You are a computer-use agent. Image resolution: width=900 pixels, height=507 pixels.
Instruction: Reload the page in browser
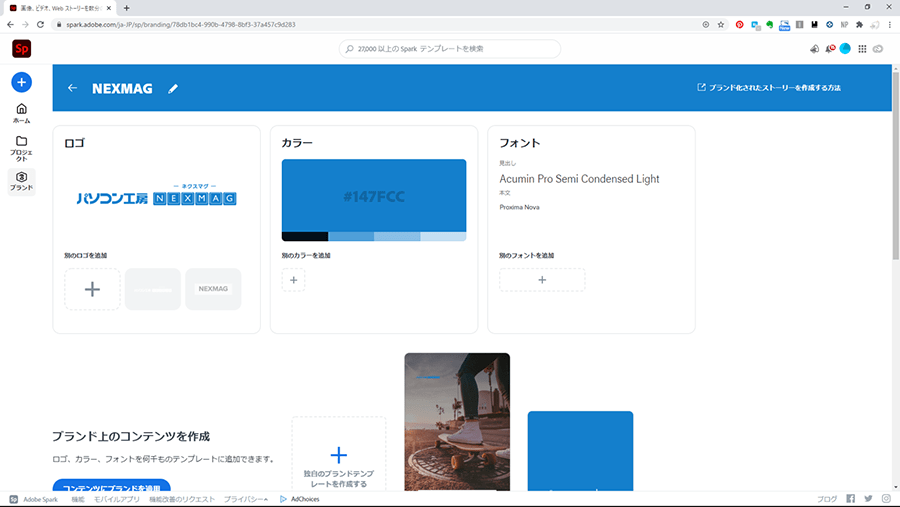[40, 25]
